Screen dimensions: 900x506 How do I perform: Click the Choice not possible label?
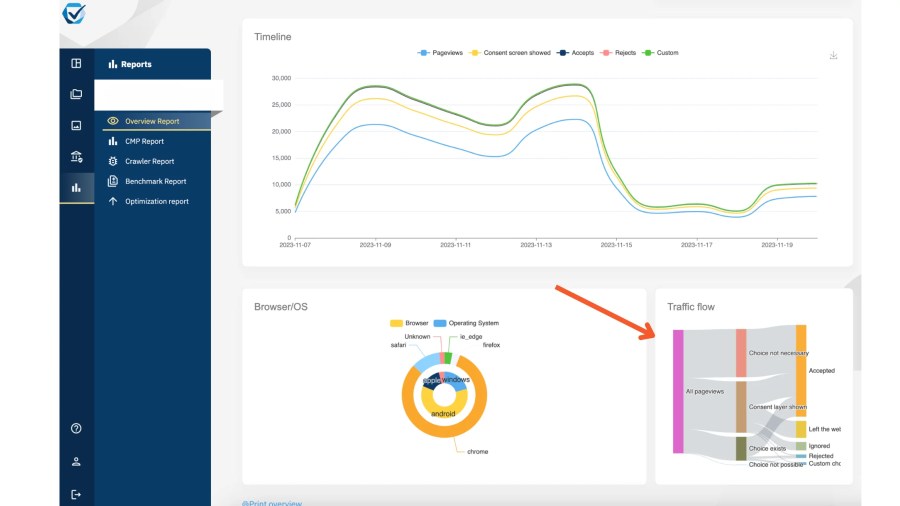coord(775,465)
